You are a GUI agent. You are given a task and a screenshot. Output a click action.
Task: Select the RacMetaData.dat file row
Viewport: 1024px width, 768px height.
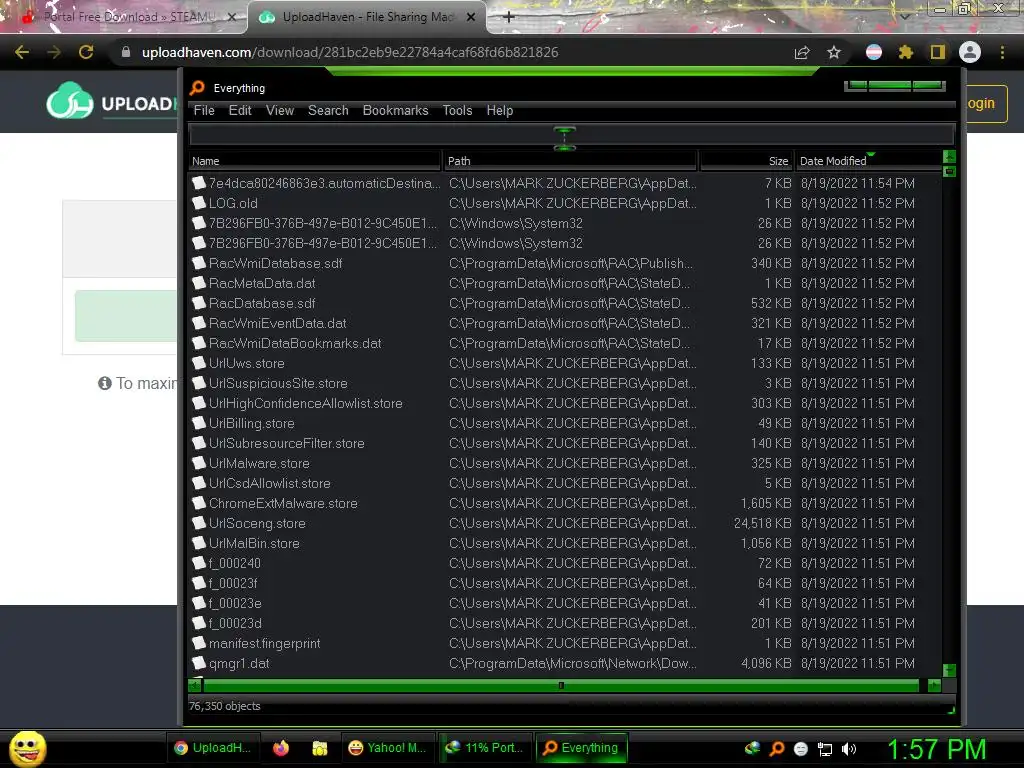[x=262, y=283]
